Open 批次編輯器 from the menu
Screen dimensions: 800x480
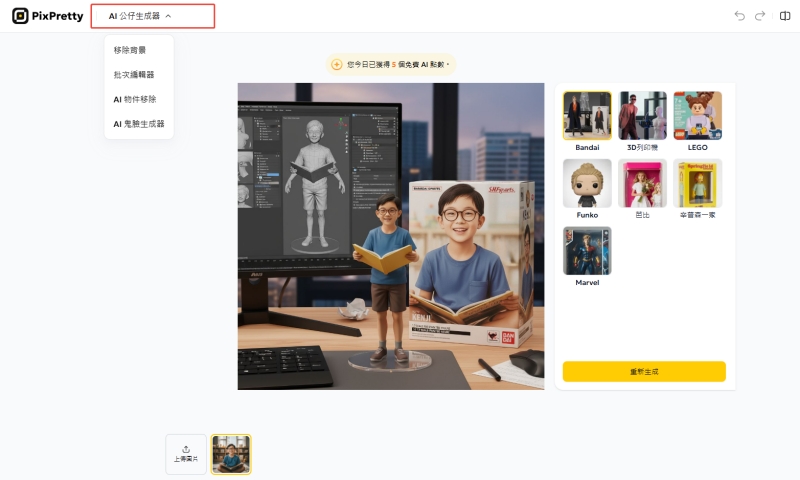pyautogui.click(x=134, y=75)
